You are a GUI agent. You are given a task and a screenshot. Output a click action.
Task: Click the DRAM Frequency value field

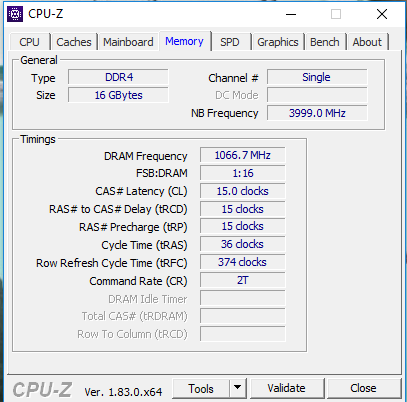coord(243,155)
